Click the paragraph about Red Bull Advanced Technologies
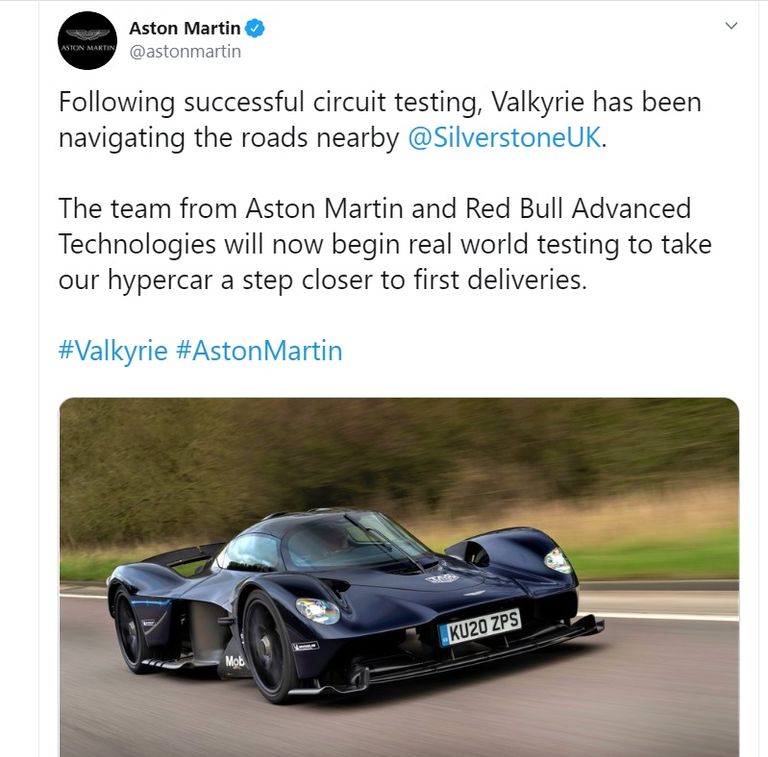The image size is (768, 757). click(385, 244)
